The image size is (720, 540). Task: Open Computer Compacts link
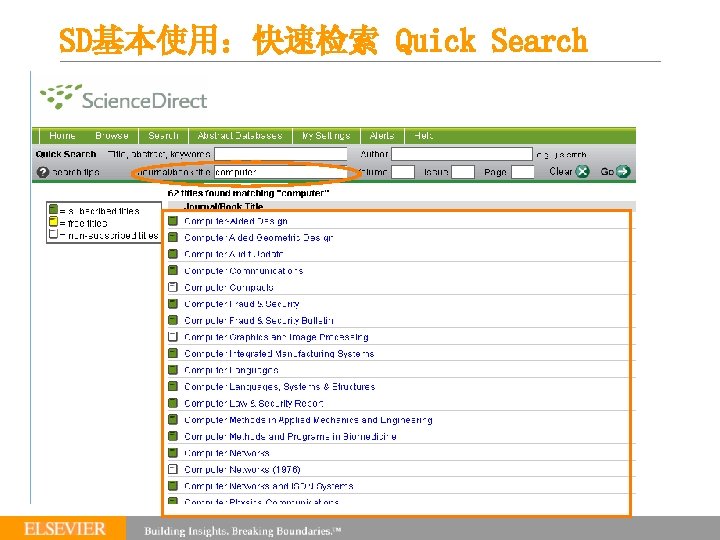tap(229, 287)
